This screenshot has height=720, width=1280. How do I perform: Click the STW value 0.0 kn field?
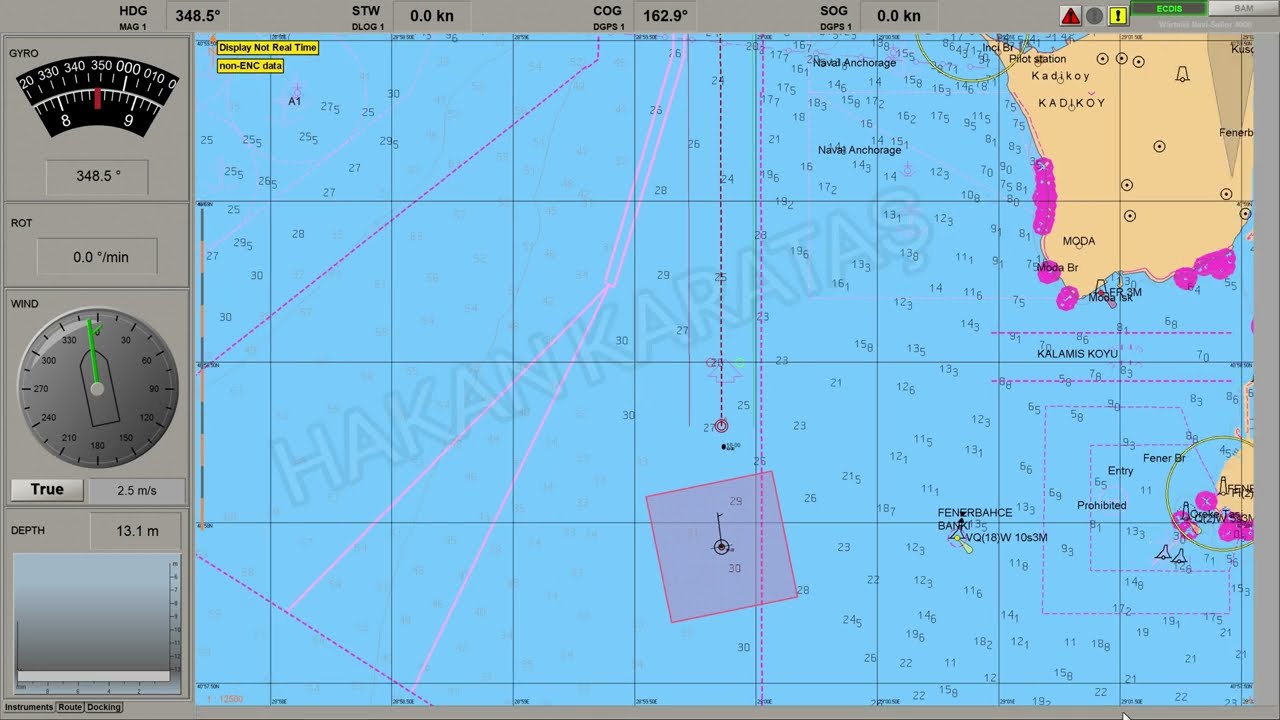[x=432, y=16]
